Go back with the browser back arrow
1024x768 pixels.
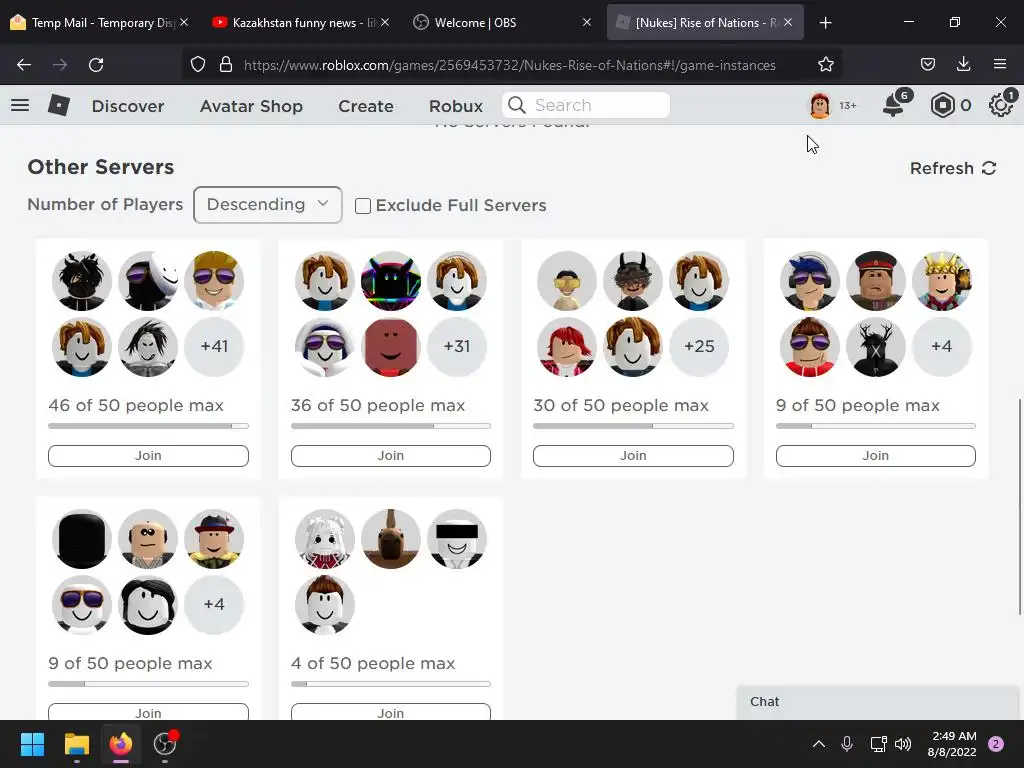pyautogui.click(x=24, y=65)
